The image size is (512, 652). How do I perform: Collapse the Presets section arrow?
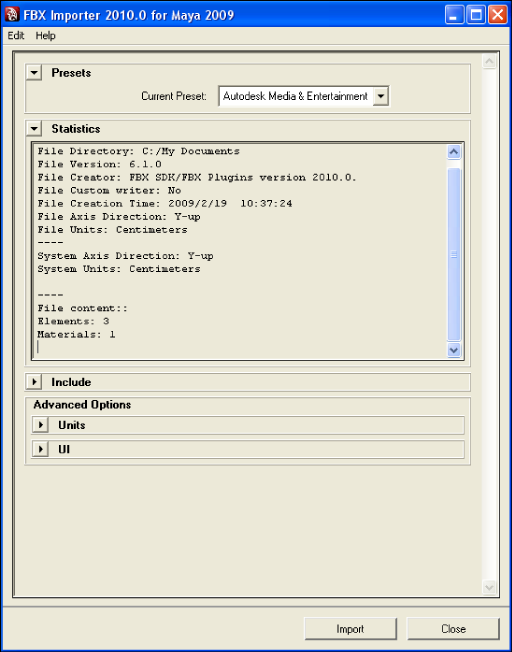pyautogui.click(x=34, y=73)
